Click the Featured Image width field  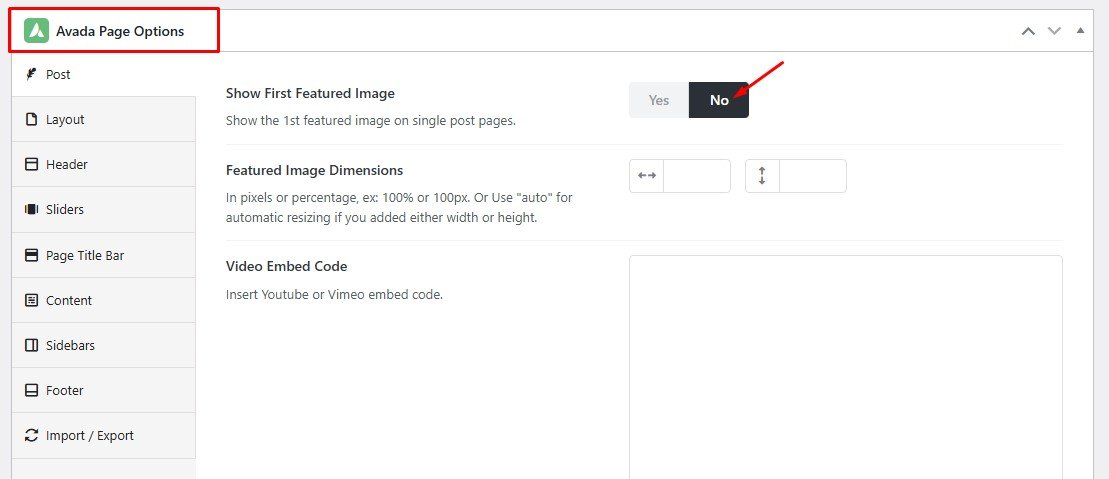[697, 176]
